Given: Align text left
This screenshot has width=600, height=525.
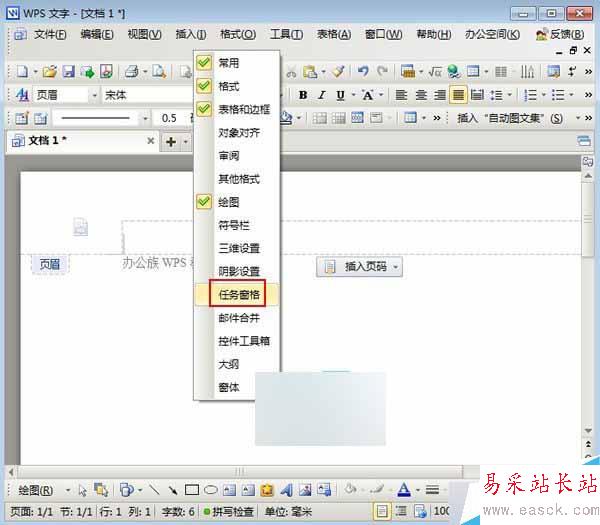Looking at the screenshot, I should 401,95.
